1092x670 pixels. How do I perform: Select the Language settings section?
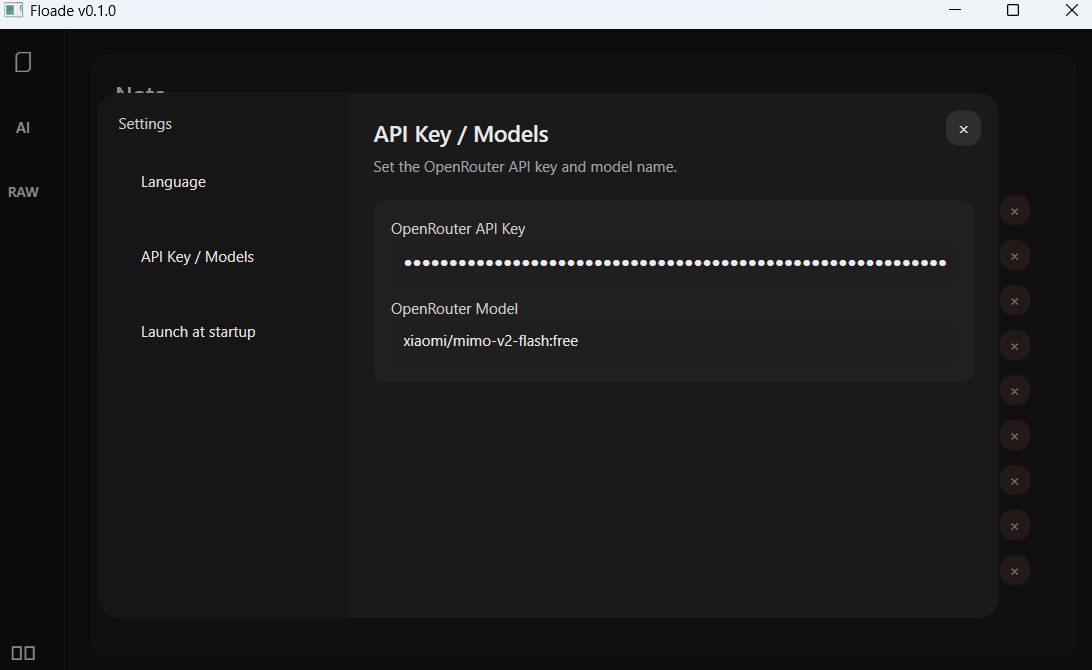coord(172,181)
